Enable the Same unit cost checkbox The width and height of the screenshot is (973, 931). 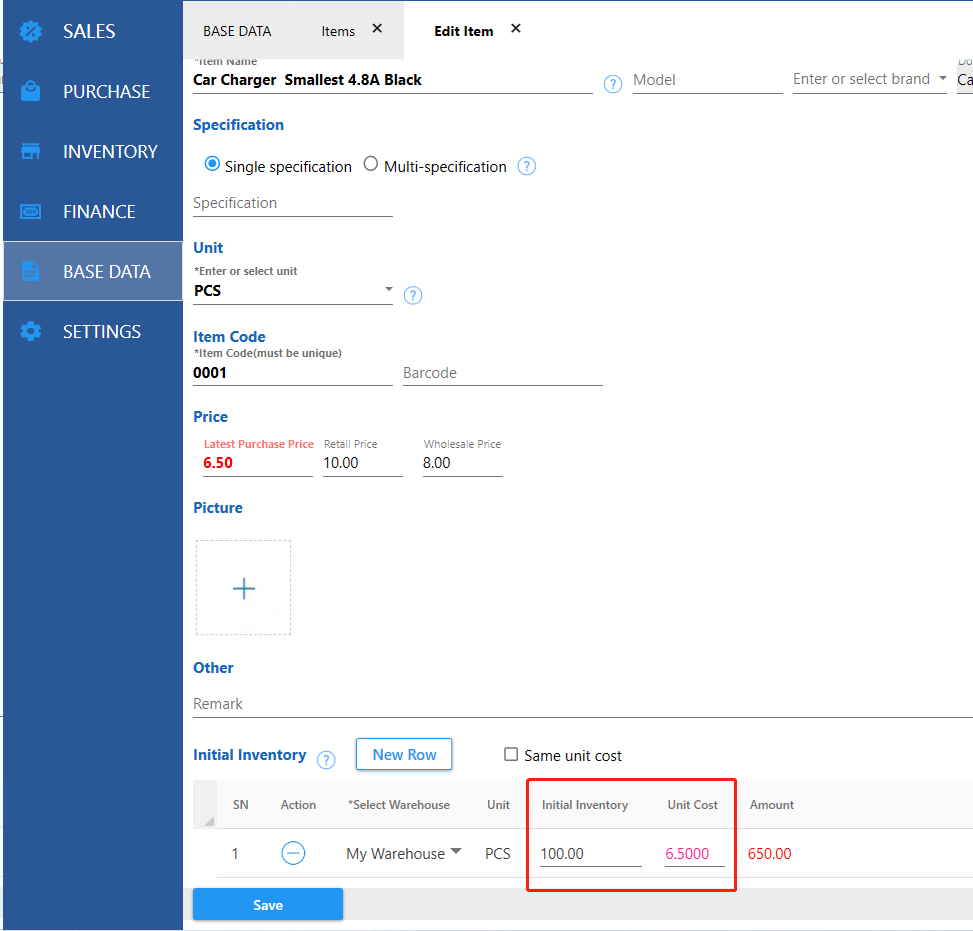pos(511,755)
